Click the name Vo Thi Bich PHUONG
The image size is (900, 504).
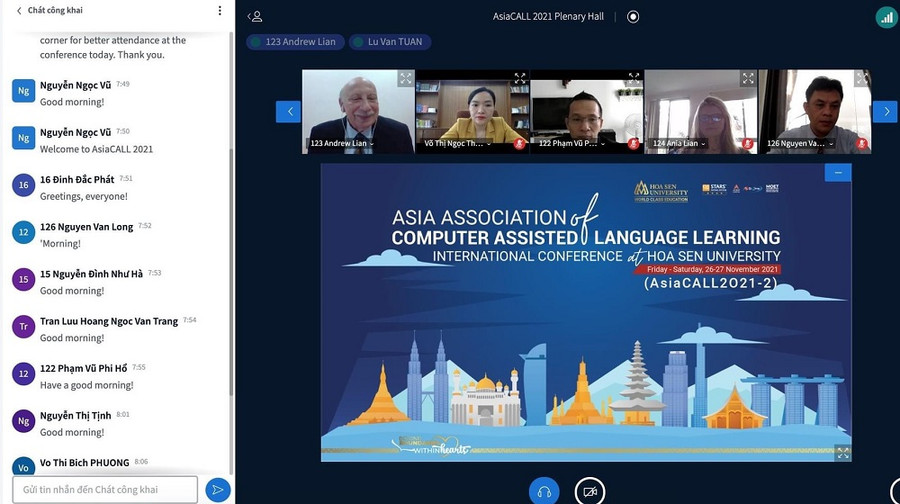point(85,463)
